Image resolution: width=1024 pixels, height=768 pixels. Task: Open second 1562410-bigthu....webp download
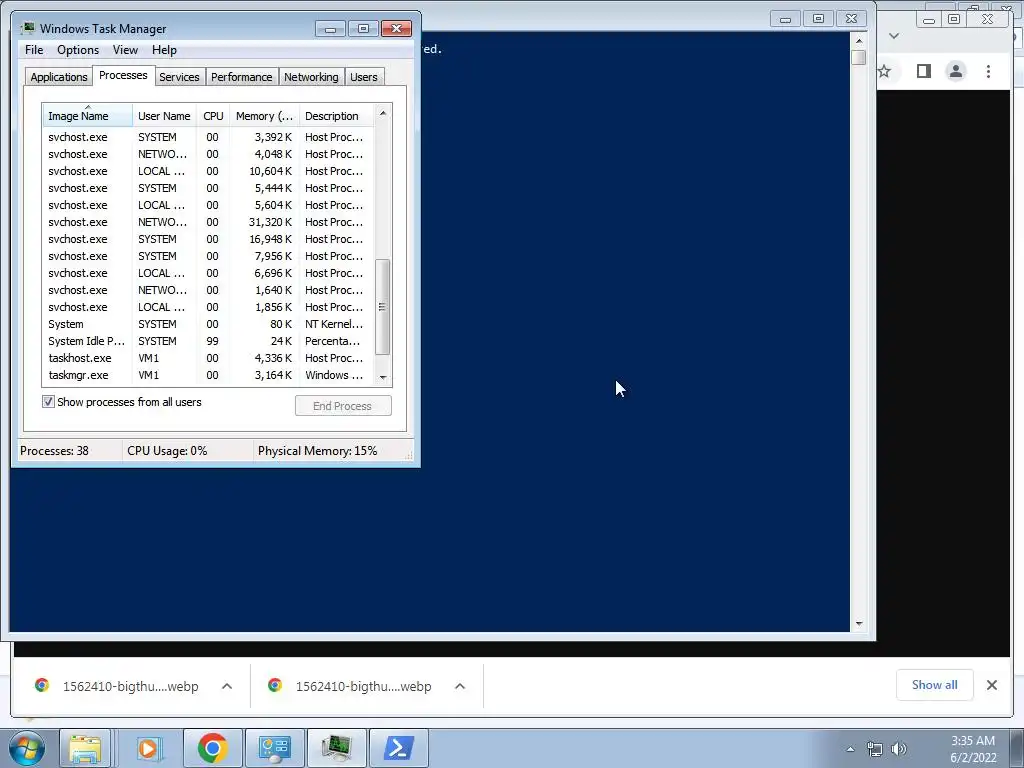point(364,686)
